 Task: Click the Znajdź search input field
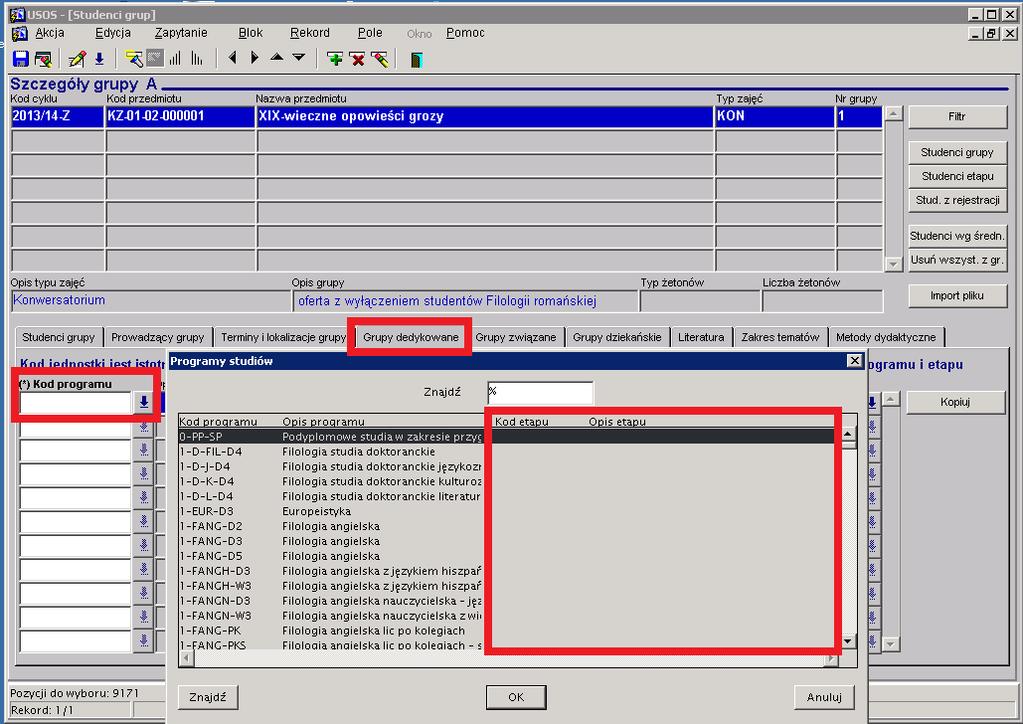(540, 393)
